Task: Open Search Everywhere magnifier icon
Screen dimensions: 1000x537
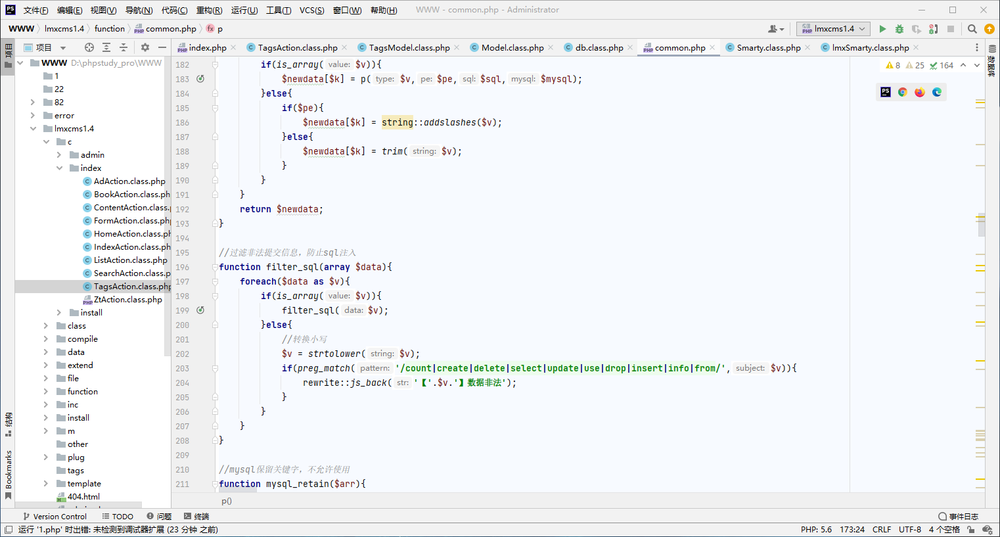Action: point(972,29)
